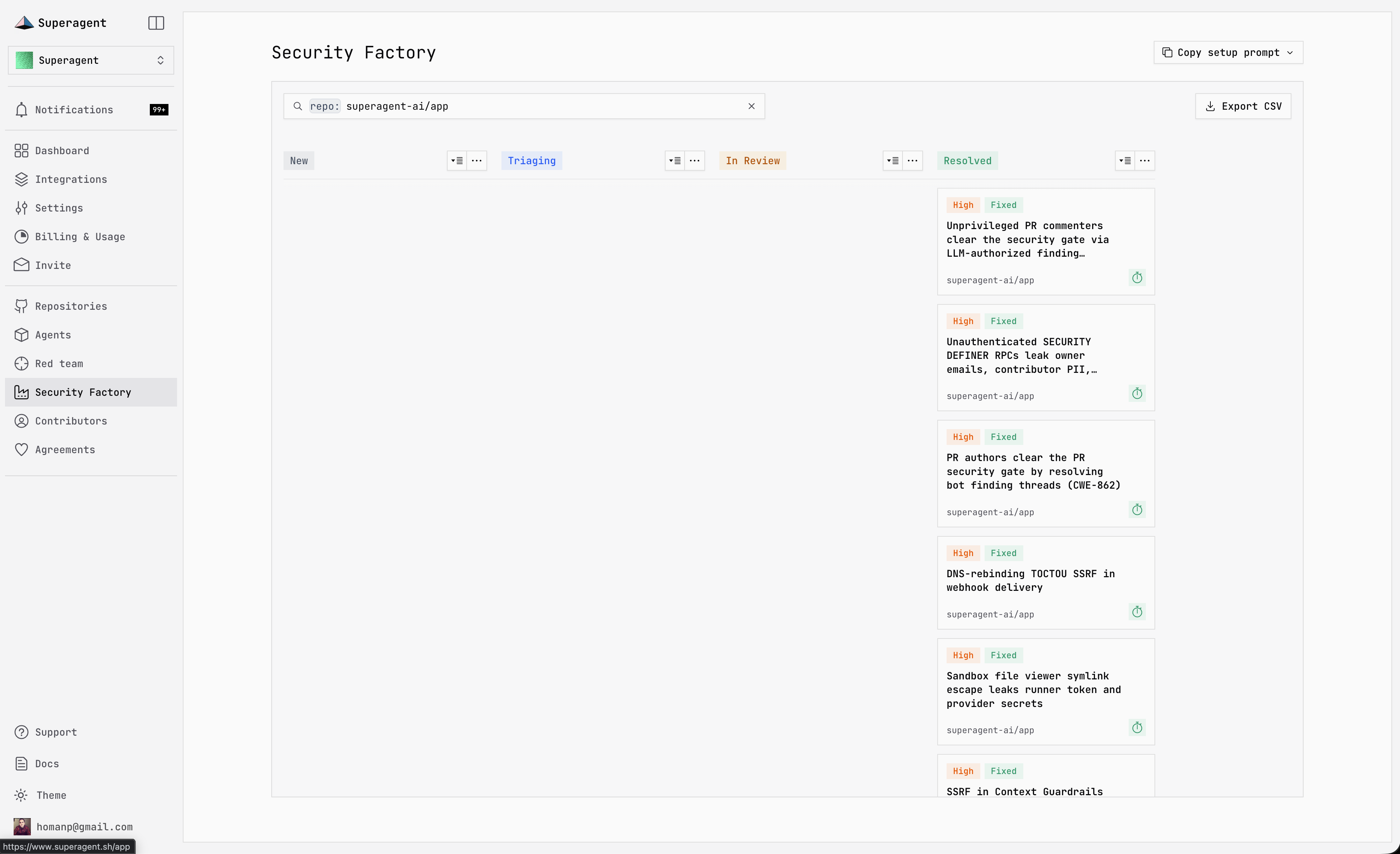Open DNS-rebinding TOCTOU SSRF finding
The image size is (1400, 854).
[1046, 582]
